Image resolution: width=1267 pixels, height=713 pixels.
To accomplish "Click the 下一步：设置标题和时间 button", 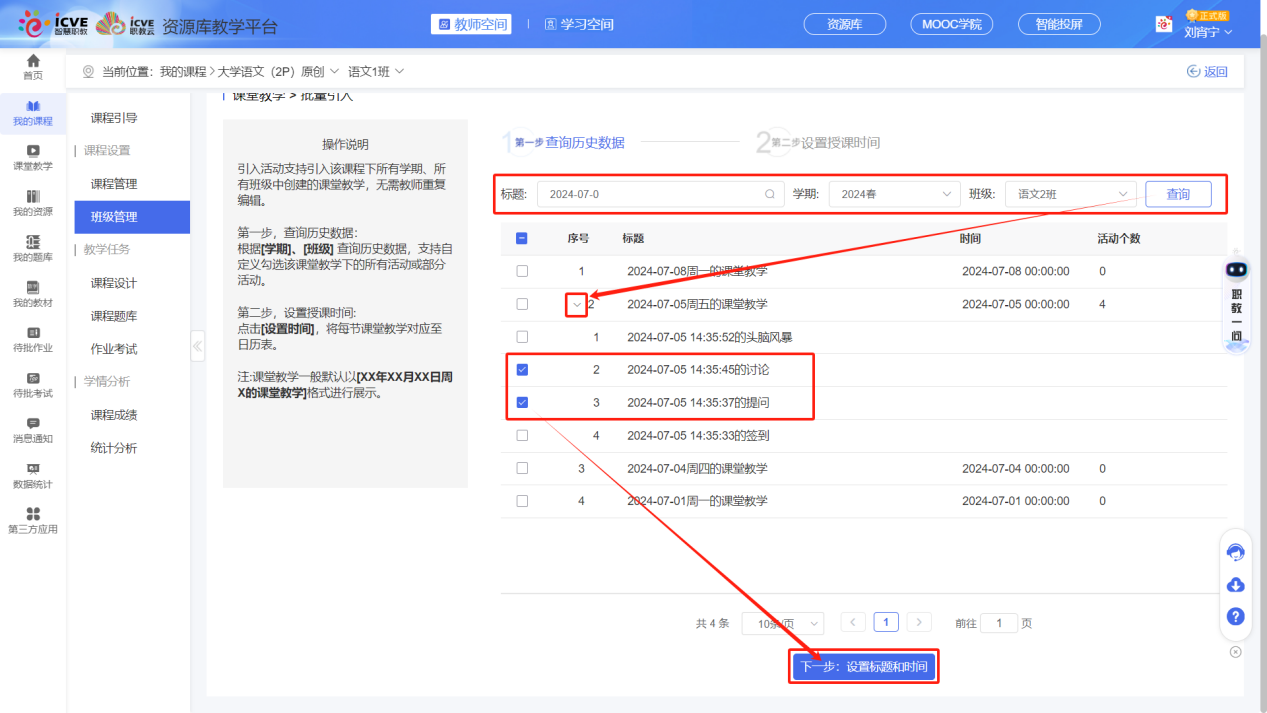I will click(862, 666).
